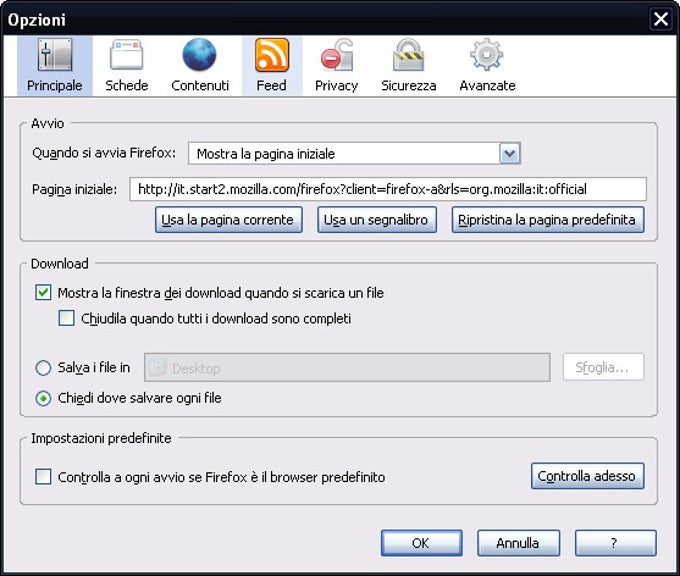Click the 'Pagina iniziale:' label

(75, 189)
